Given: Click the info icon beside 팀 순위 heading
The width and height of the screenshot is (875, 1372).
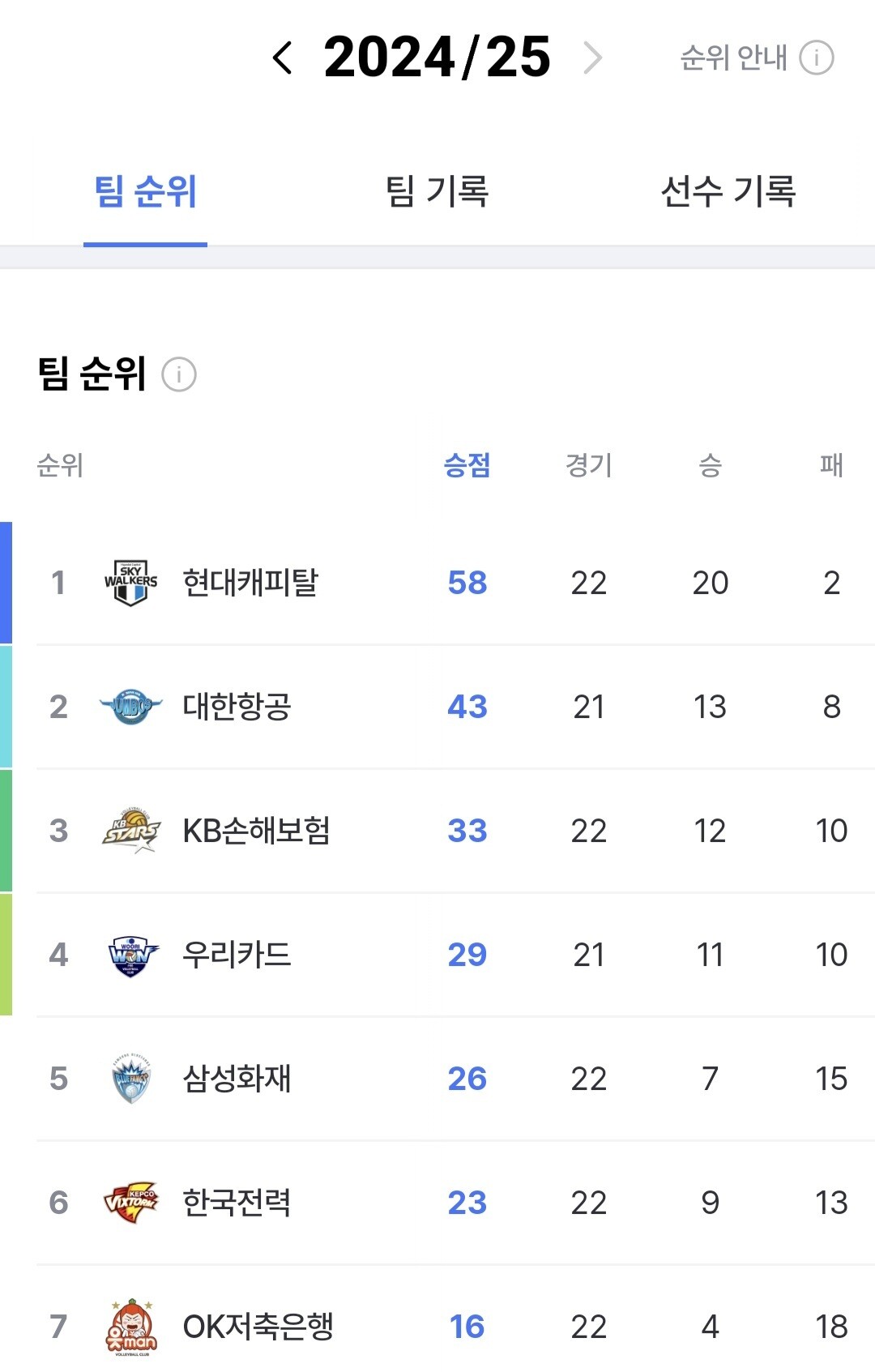Looking at the screenshot, I should (x=179, y=374).
